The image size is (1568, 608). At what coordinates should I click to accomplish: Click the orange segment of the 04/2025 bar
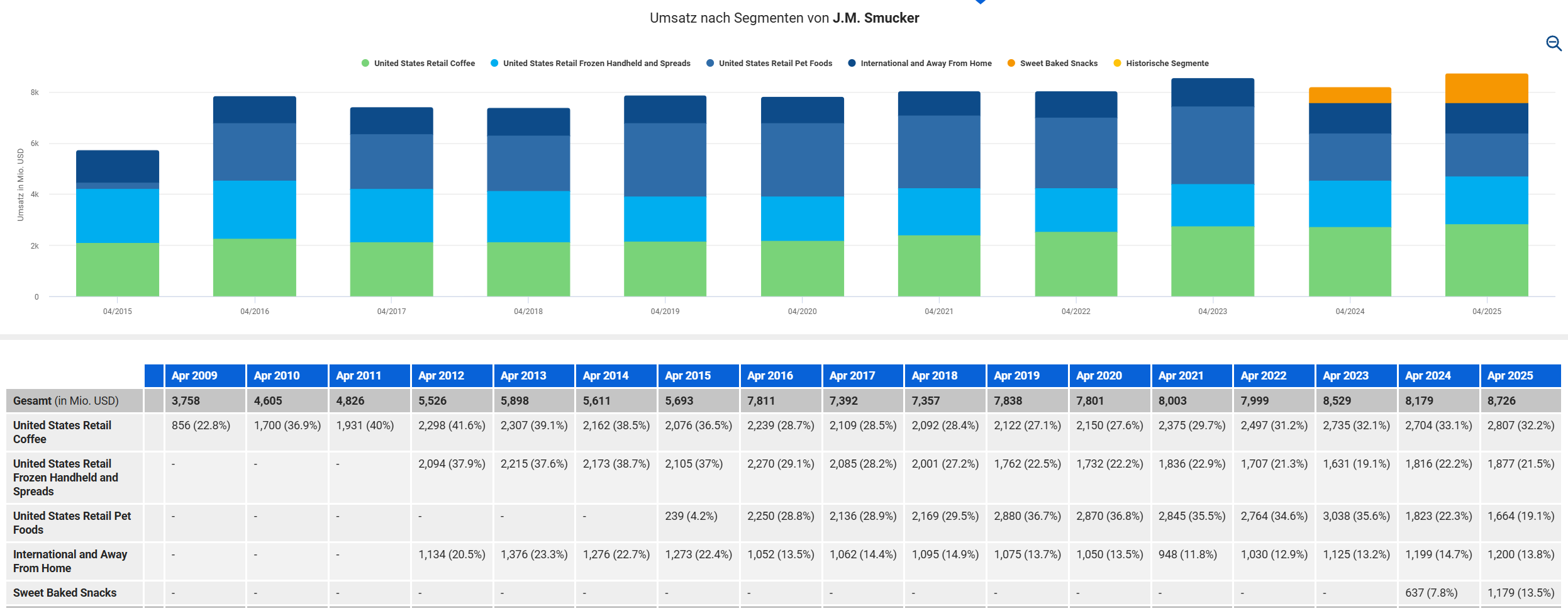click(1486, 89)
